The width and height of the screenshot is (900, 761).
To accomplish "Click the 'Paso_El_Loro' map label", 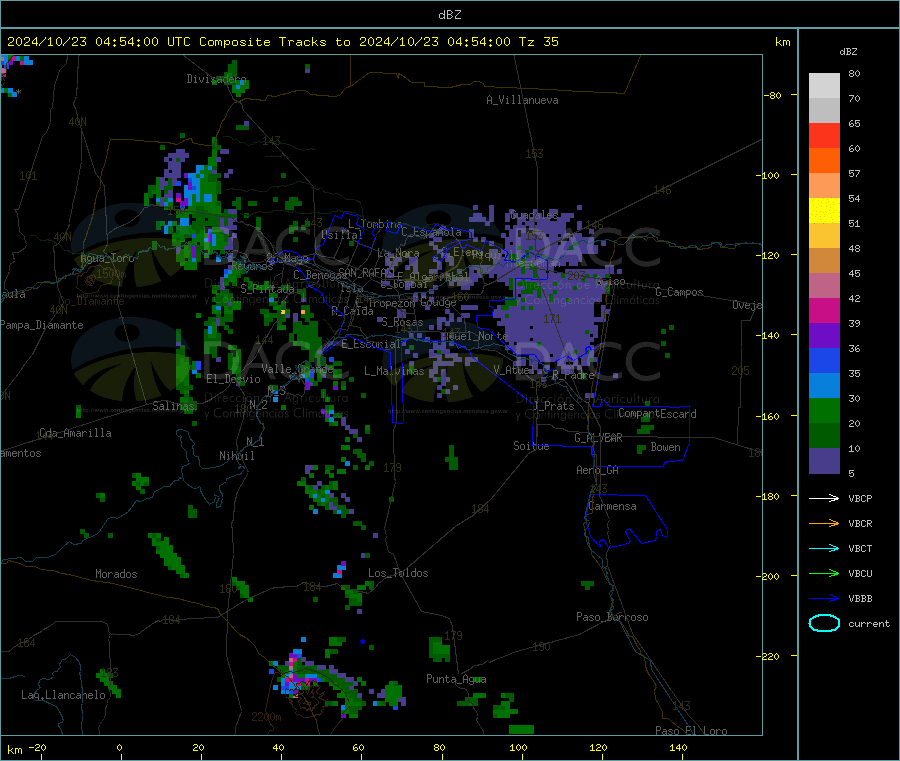I will (x=691, y=731).
